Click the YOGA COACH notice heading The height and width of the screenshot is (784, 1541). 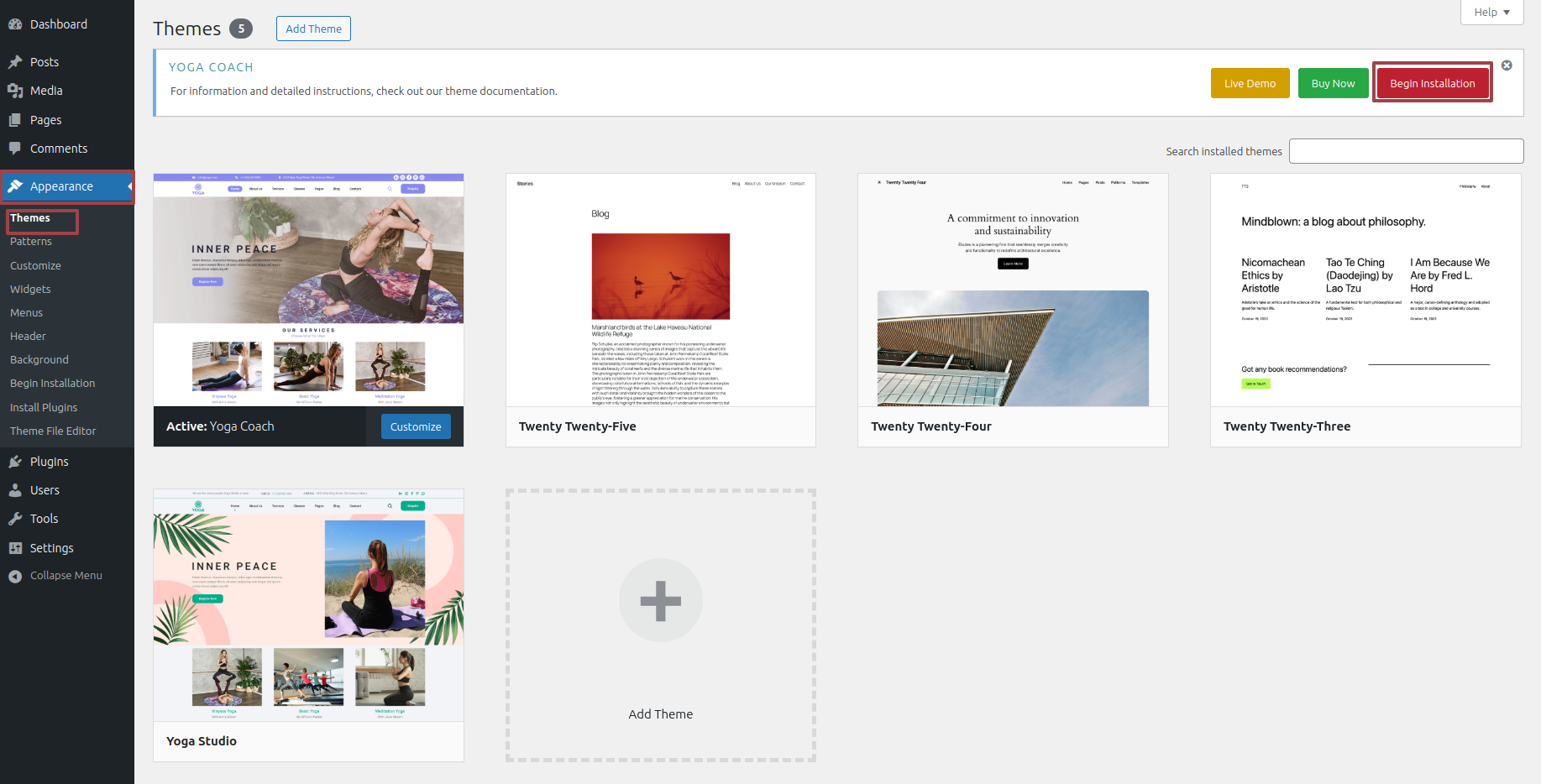[x=211, y=67]
